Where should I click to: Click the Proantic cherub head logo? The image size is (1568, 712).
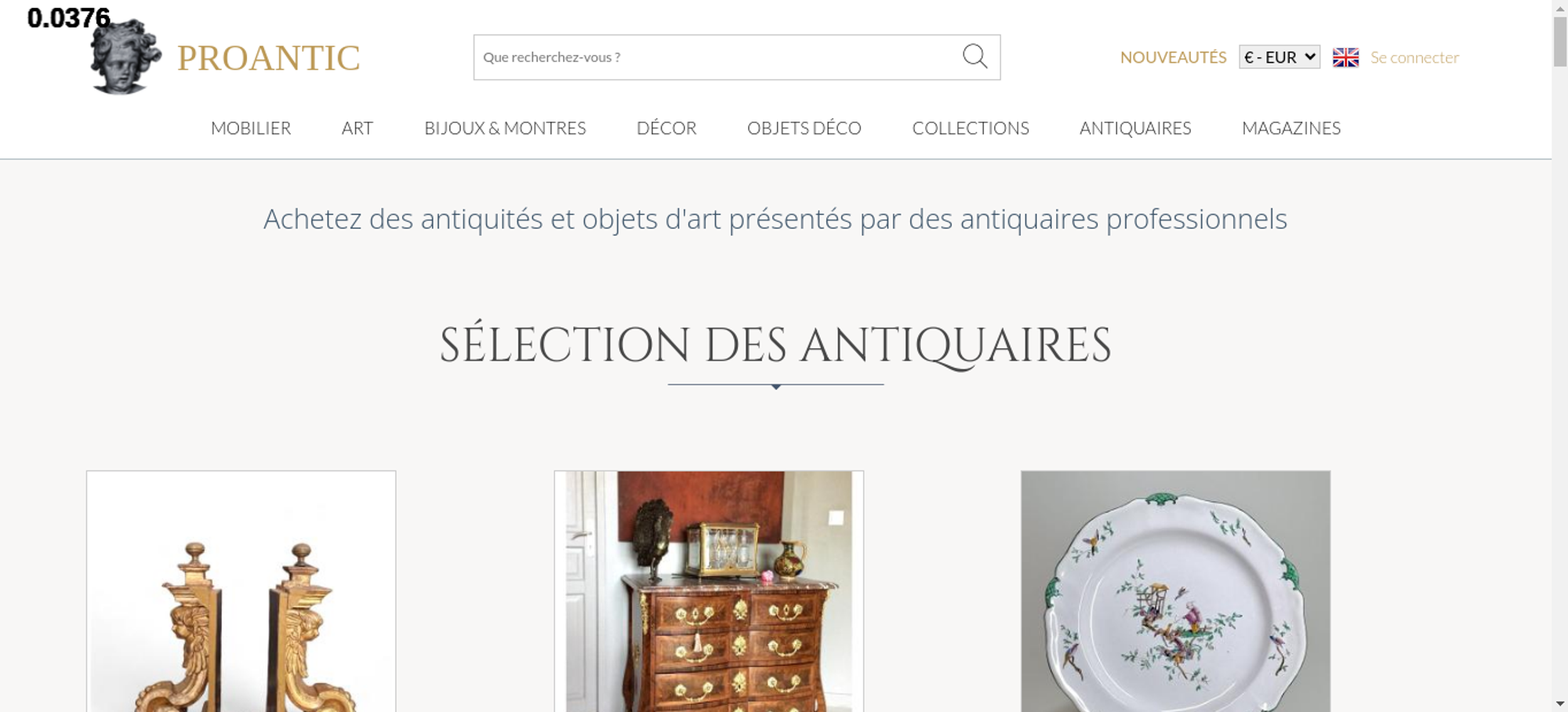pyautogui.click(x=125, y=56)
